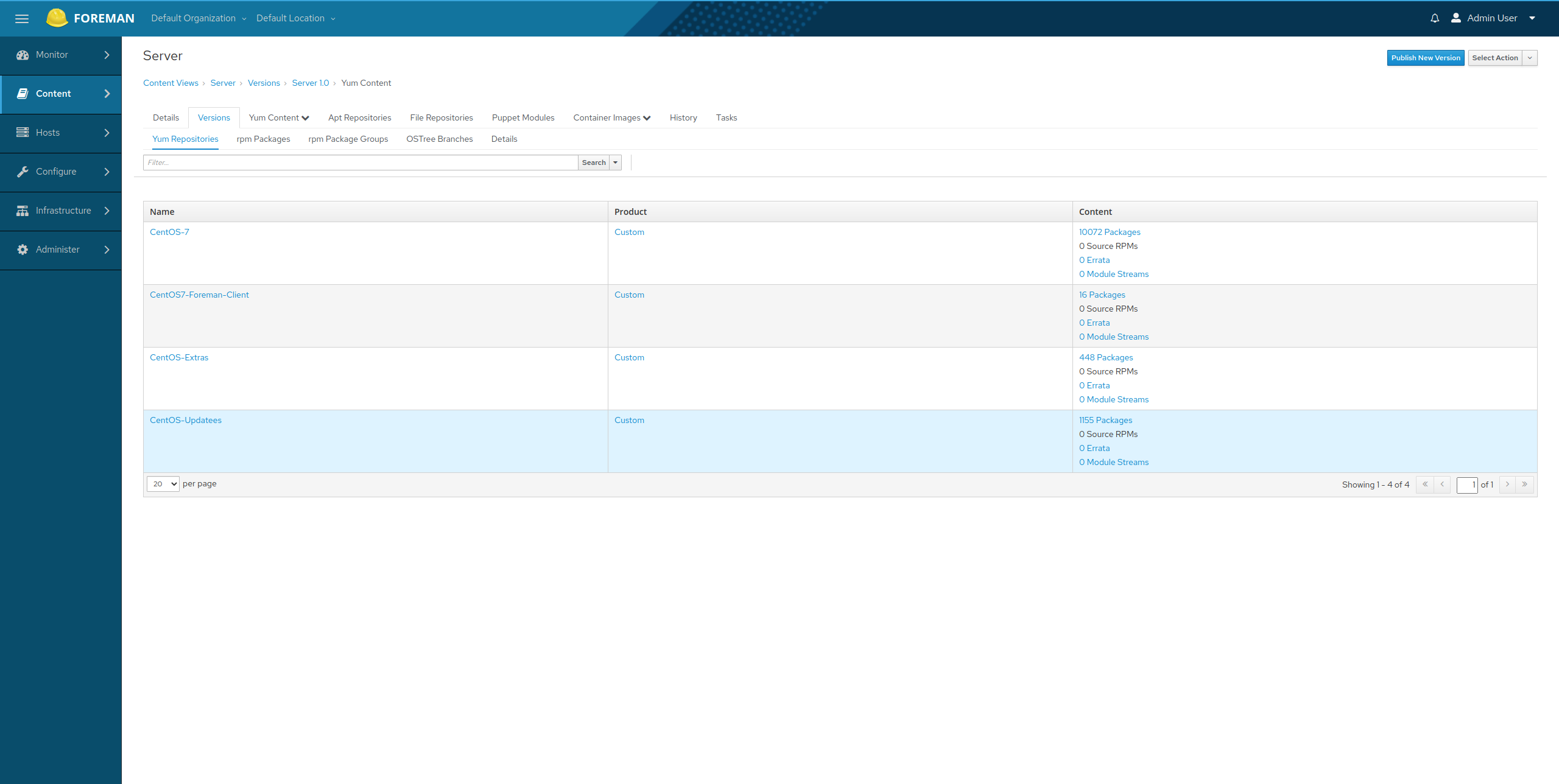Viewport: 1559px width, 784px height.
Task: Open Content Views breadcrumb link
Action: 171,83
